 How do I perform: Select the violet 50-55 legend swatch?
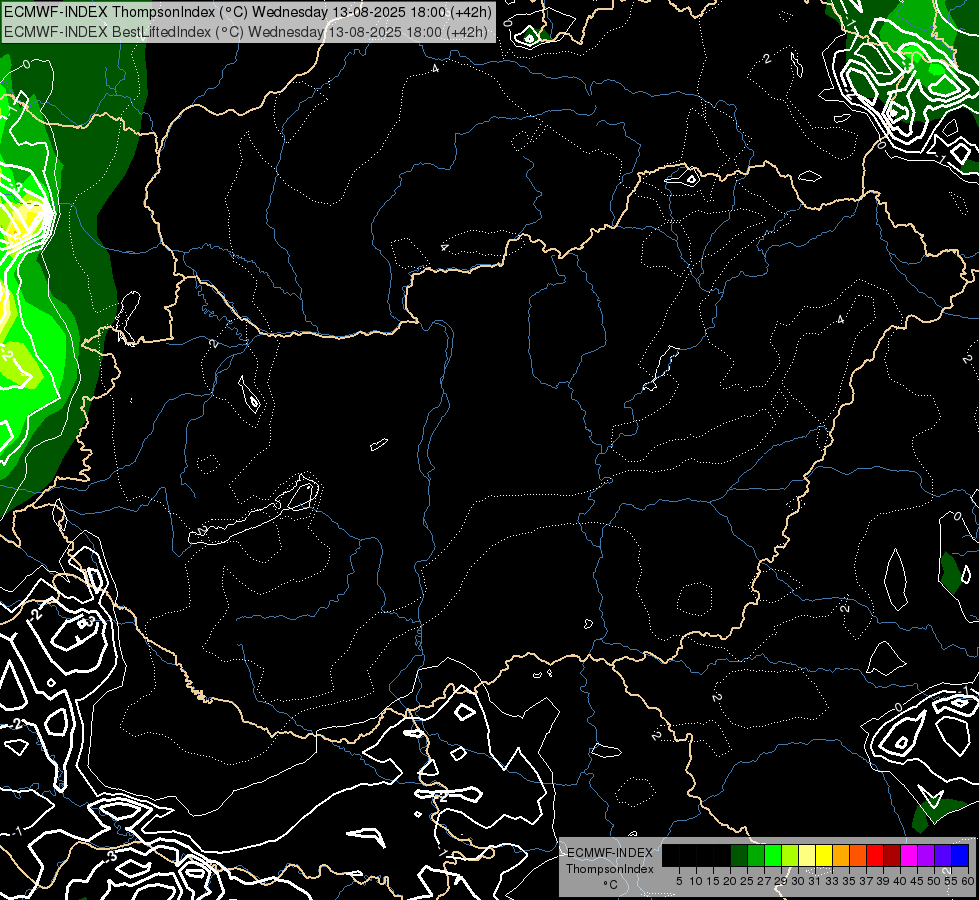pos(943,855)
